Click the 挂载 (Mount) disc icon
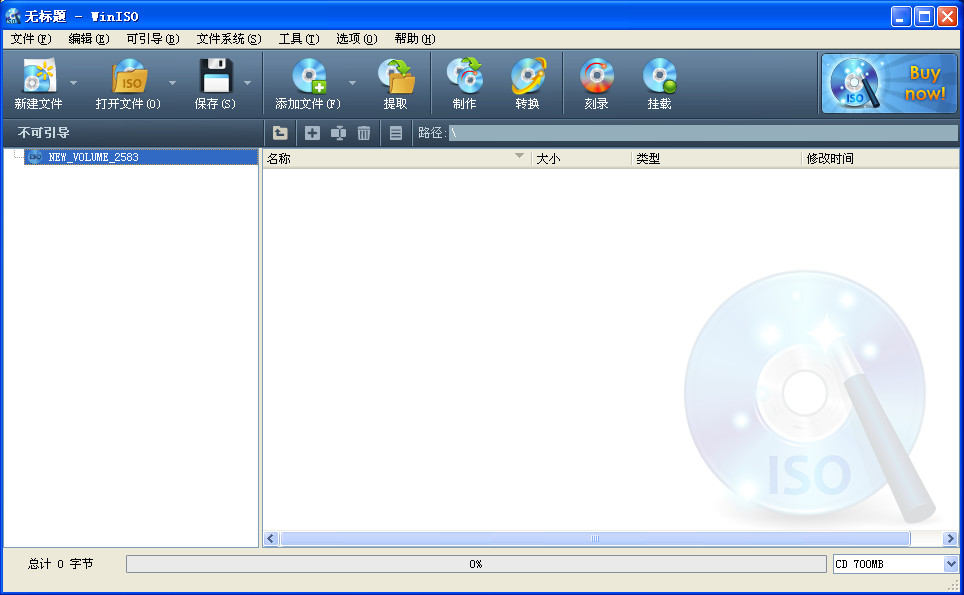 (x=659, y=80)
